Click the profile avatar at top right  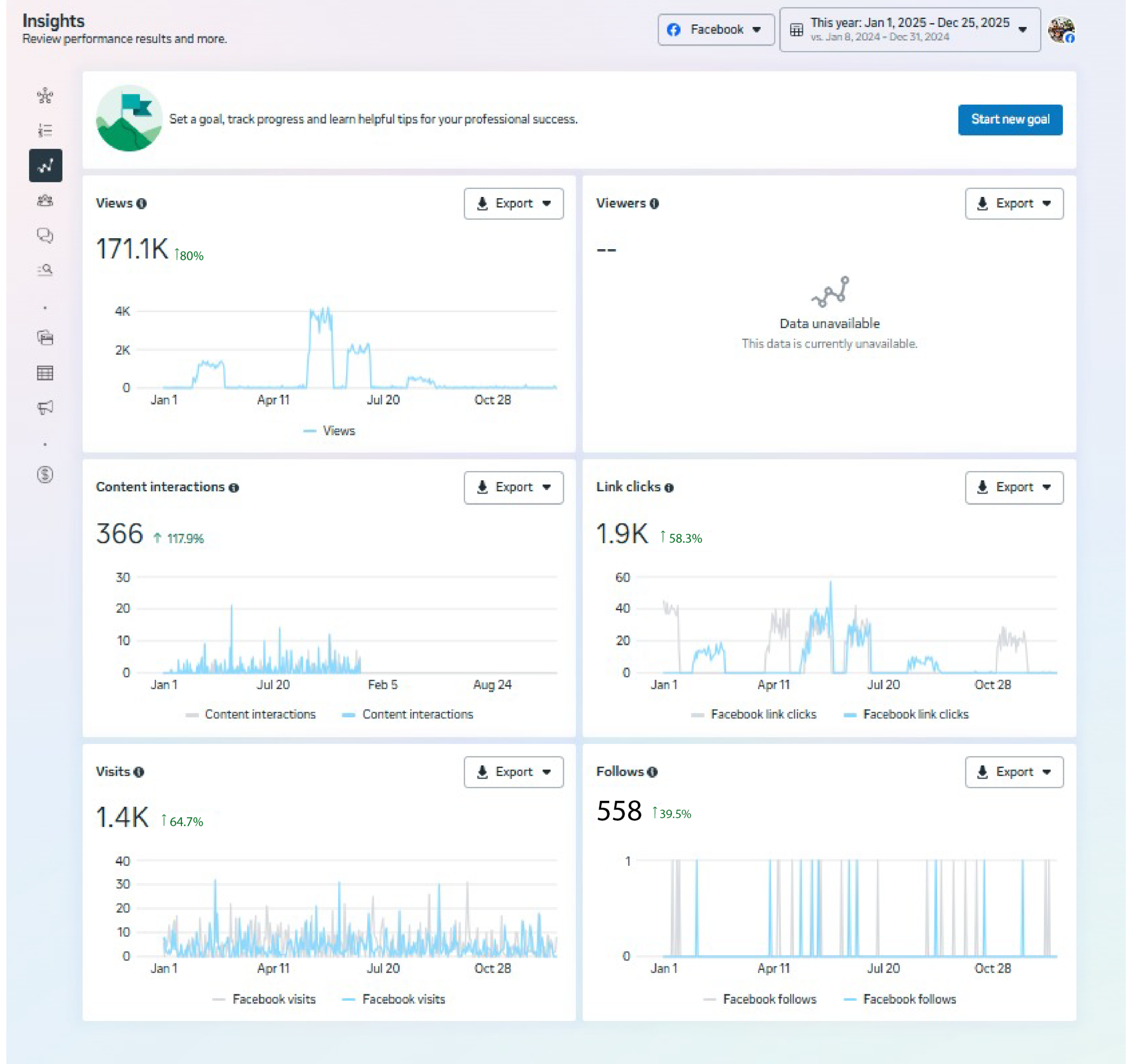1061,30
